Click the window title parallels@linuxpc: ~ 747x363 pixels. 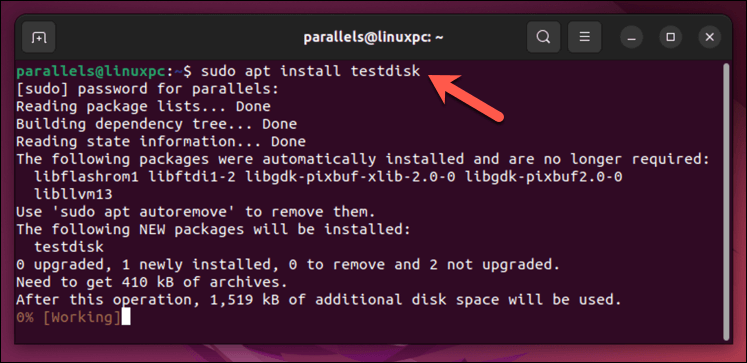click(374, 37)
